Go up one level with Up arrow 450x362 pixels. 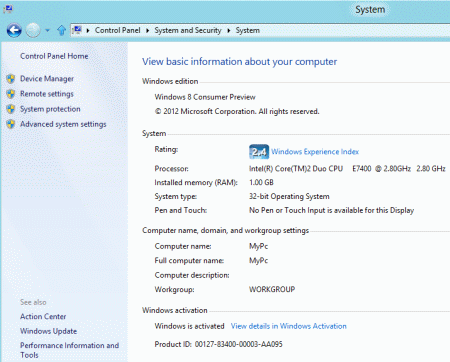click(x=61, y=31)
